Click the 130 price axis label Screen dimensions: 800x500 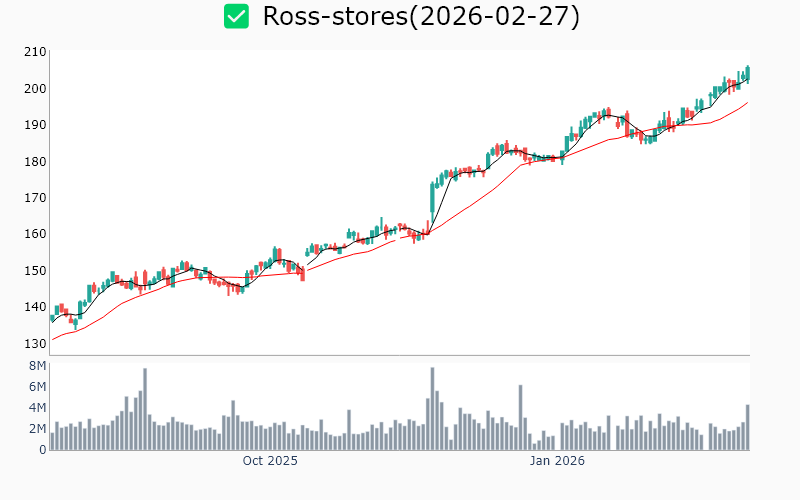click(35, 343)
